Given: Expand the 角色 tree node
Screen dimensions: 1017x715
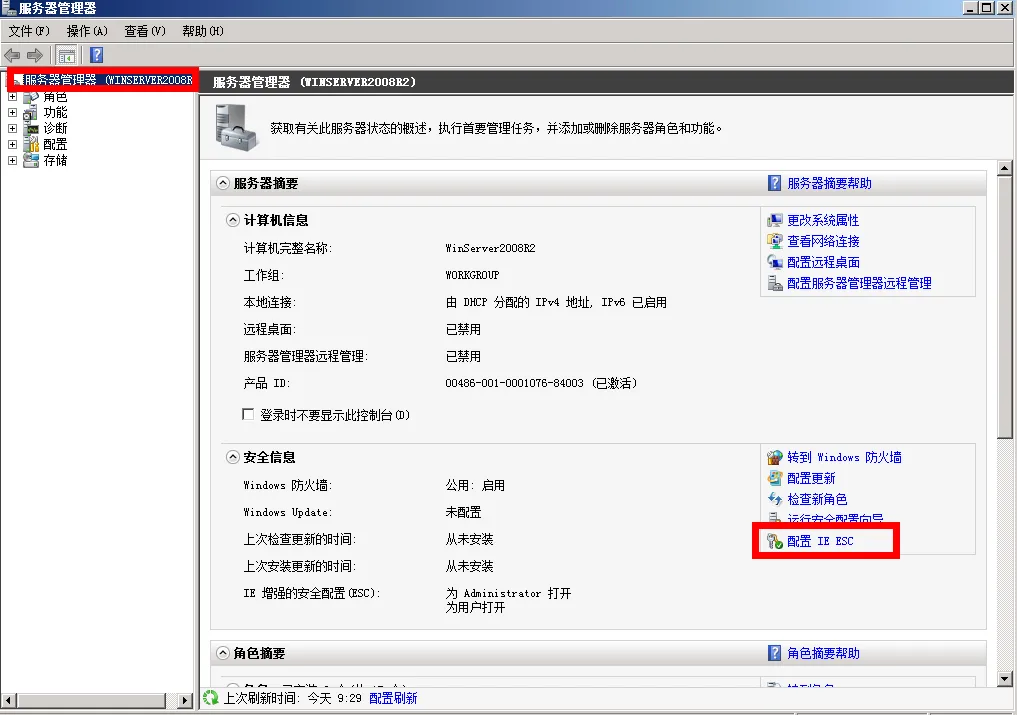Looking at the screenshot, I should coord(12,97).
